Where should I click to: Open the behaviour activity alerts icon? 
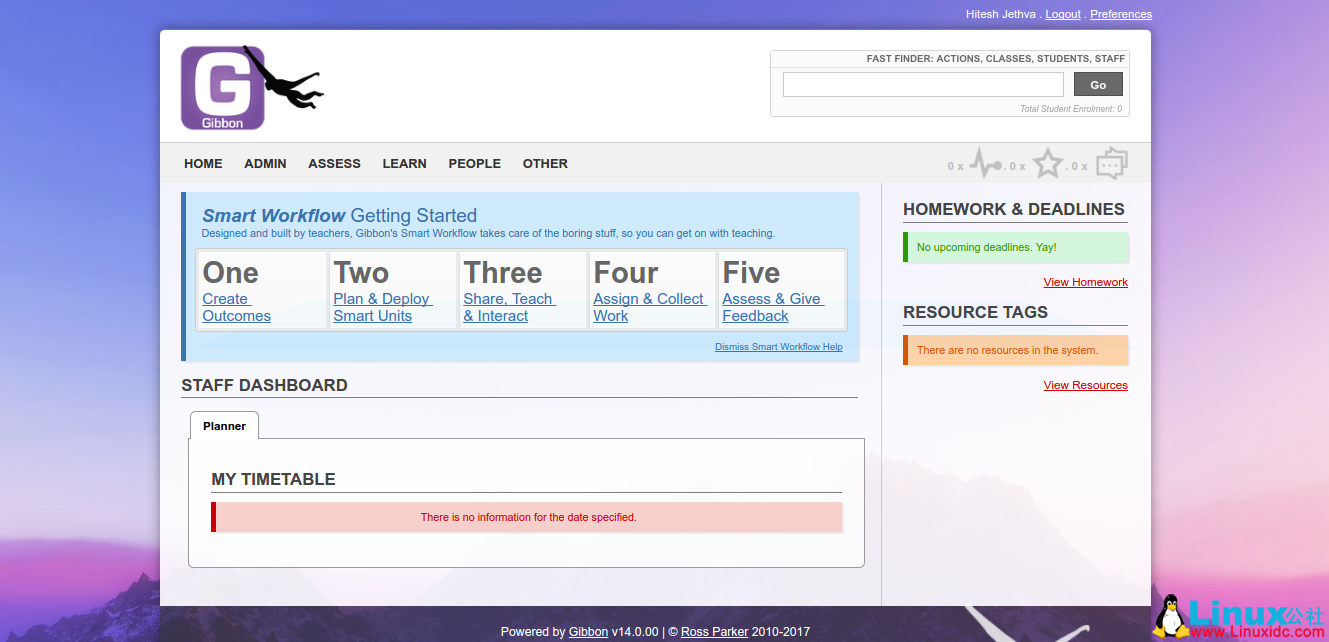click(985, 162)
